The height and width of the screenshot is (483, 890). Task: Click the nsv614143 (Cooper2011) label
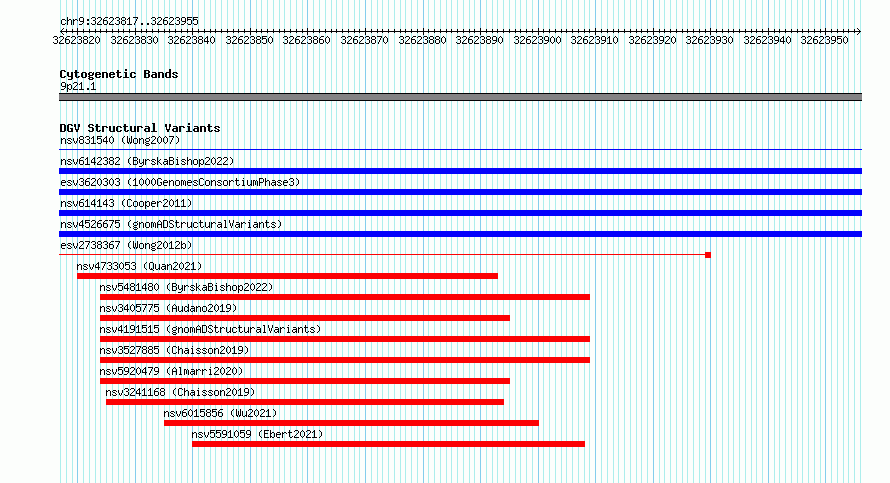[x=126, y=203]
